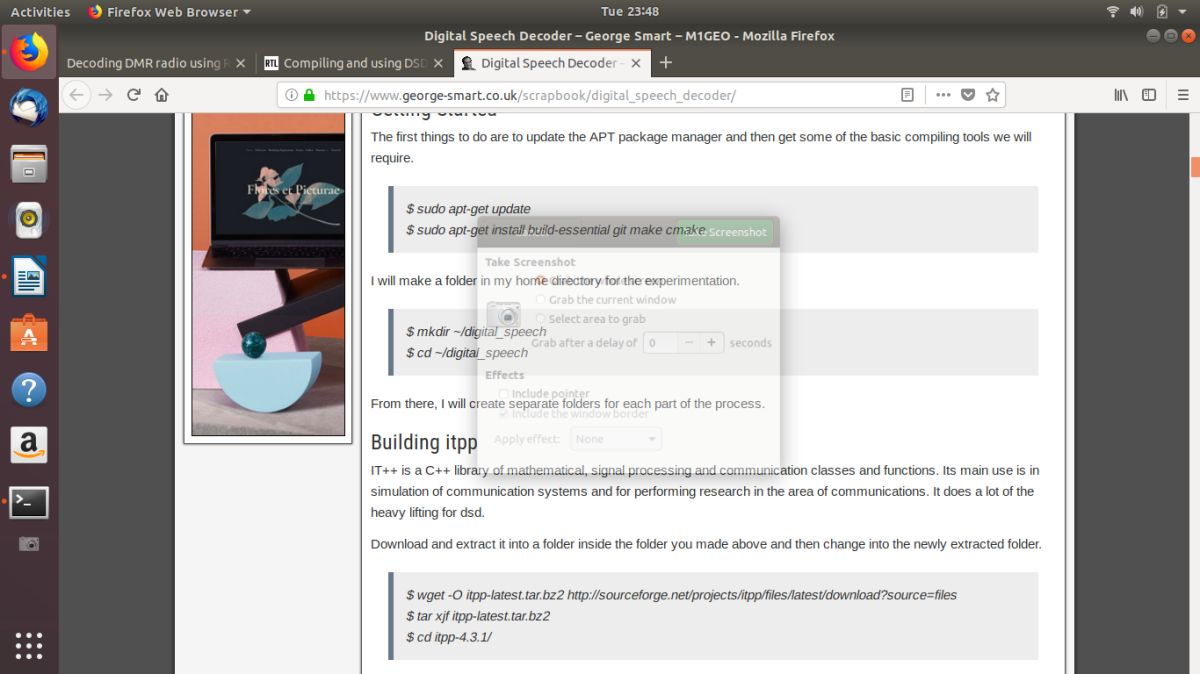Choose Select area to grab option
This screenshot has height=674, width=1200.
click(591, 319)
